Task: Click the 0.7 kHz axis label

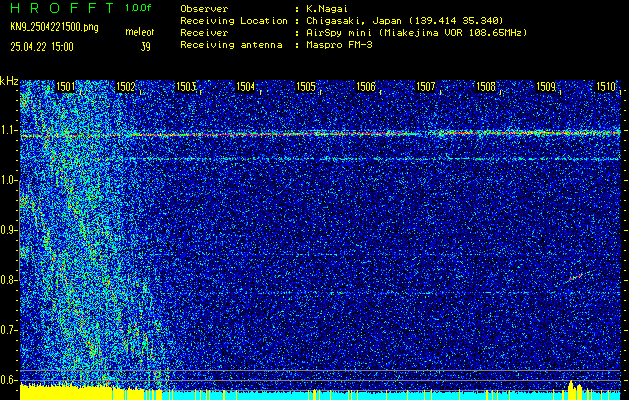Action: tap(7, 330)
